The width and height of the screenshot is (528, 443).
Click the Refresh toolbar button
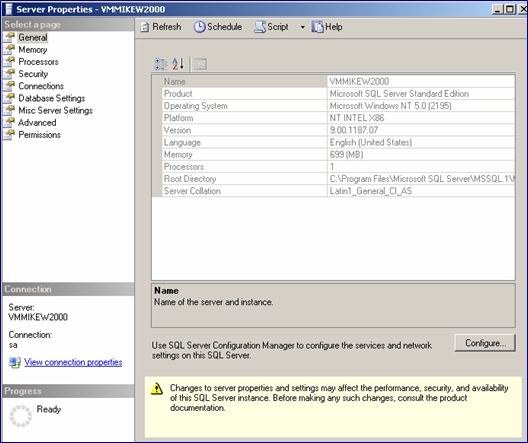161,27
